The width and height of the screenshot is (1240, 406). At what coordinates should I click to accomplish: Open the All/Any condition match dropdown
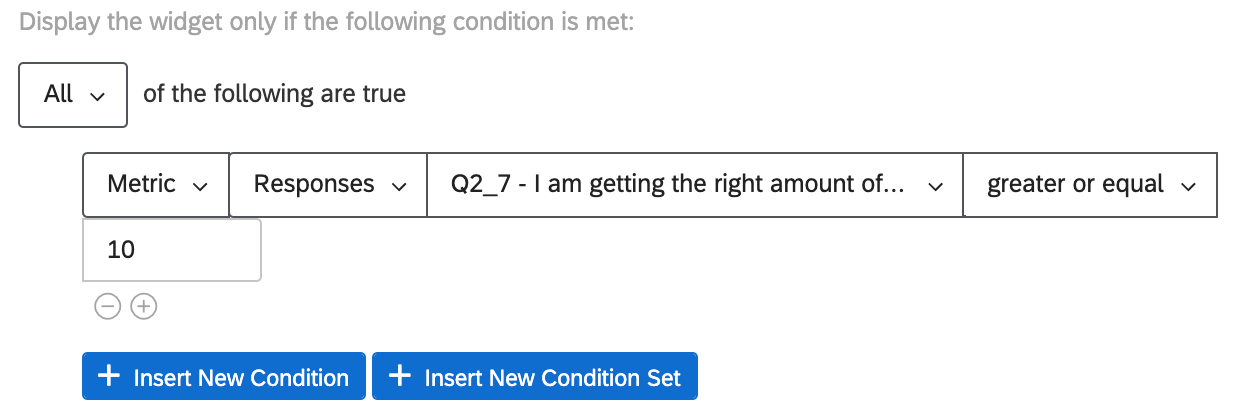pyautogui.click(x=73, y=95)
